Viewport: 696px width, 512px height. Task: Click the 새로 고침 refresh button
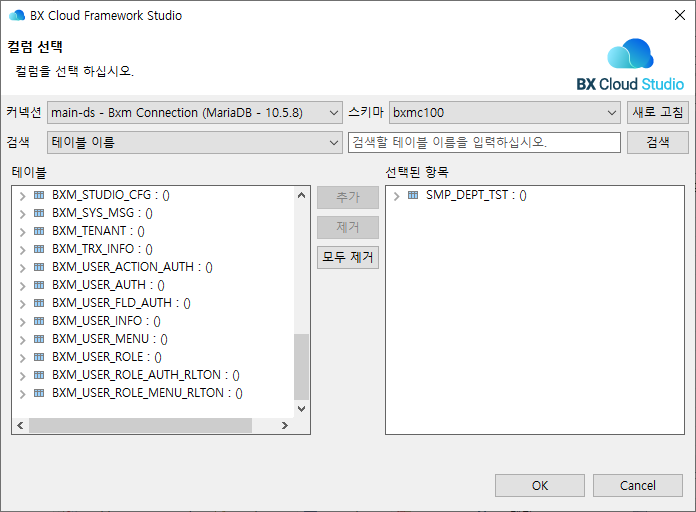(658, 113)
